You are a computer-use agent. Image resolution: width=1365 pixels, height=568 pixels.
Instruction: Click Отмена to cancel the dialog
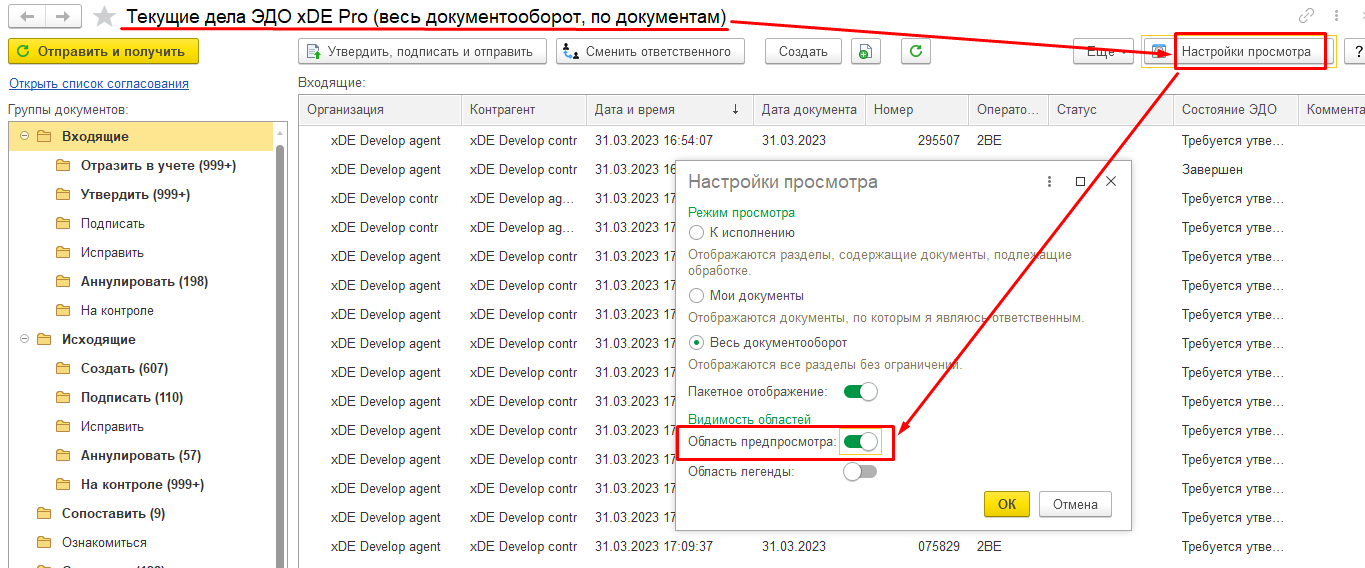pyautogui.click(x=1075, y=504)
